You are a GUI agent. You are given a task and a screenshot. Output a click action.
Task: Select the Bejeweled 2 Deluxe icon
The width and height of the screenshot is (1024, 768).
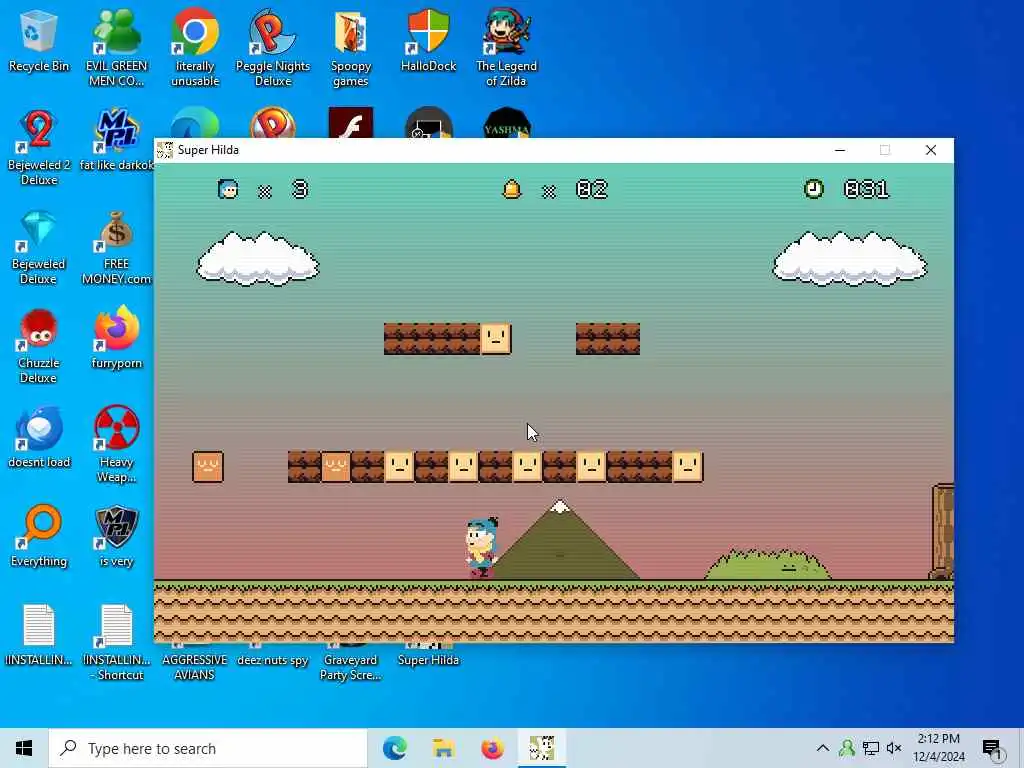pos(39,147)
